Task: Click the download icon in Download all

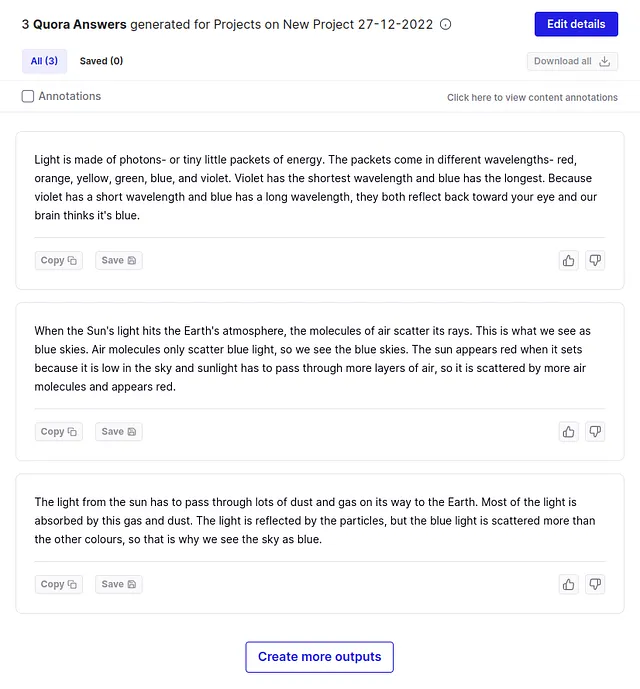Action: point(604,61)
